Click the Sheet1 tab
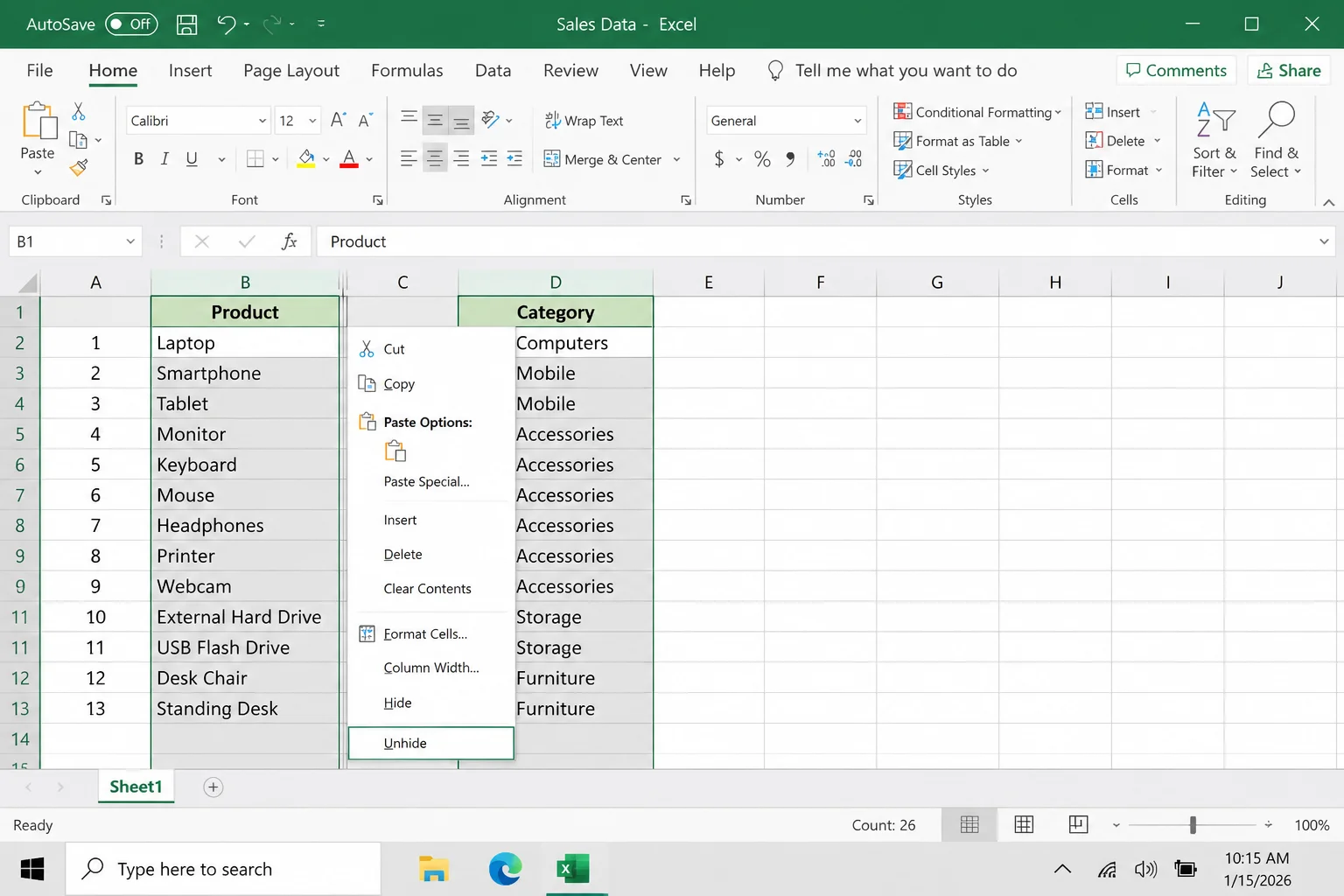 coord(136,787)
